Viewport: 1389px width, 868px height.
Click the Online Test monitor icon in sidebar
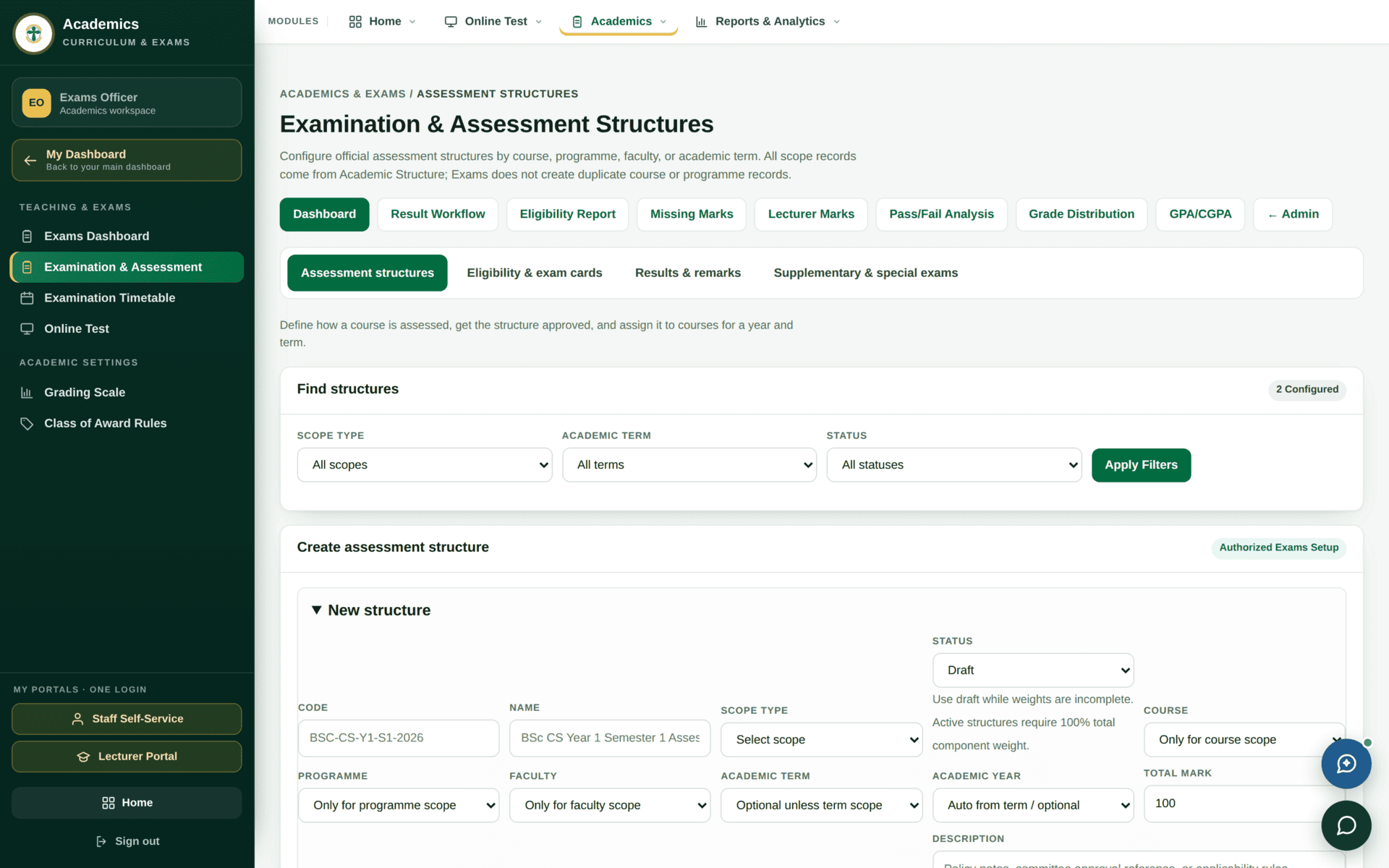tap(27, 329)
